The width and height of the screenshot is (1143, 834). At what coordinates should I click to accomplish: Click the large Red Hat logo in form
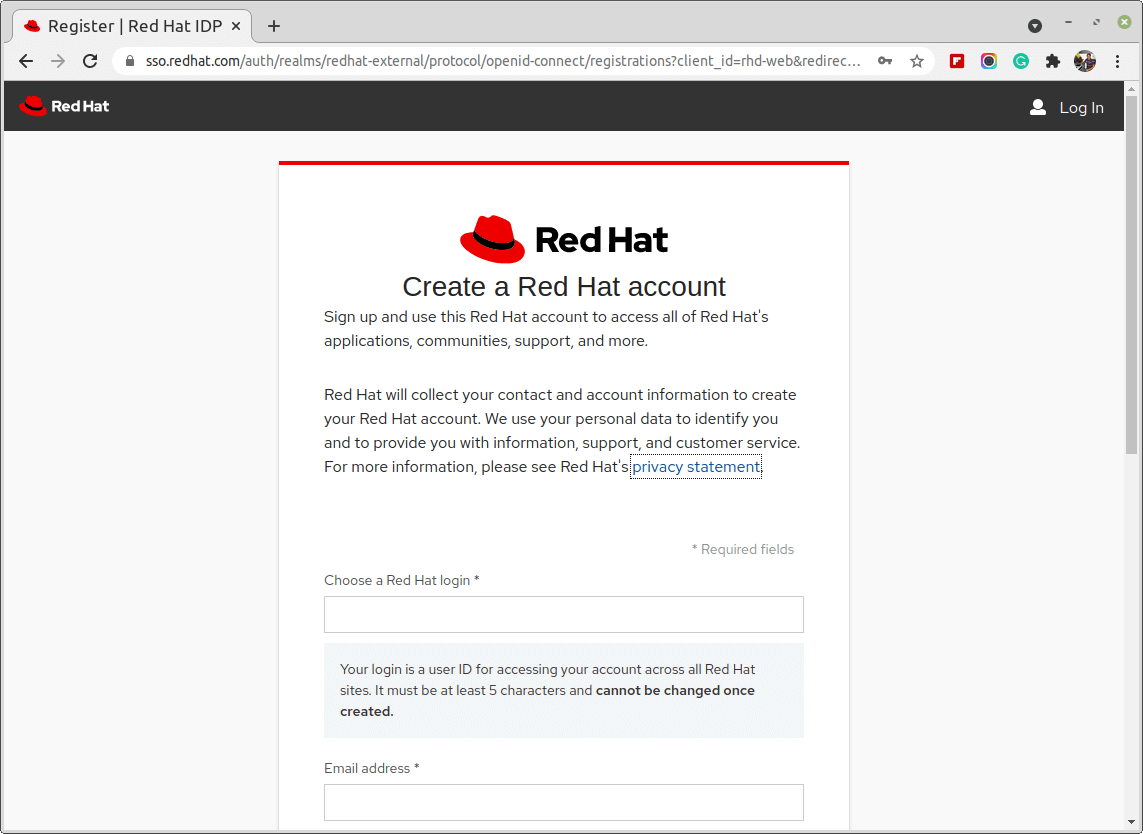pos(563,239)
